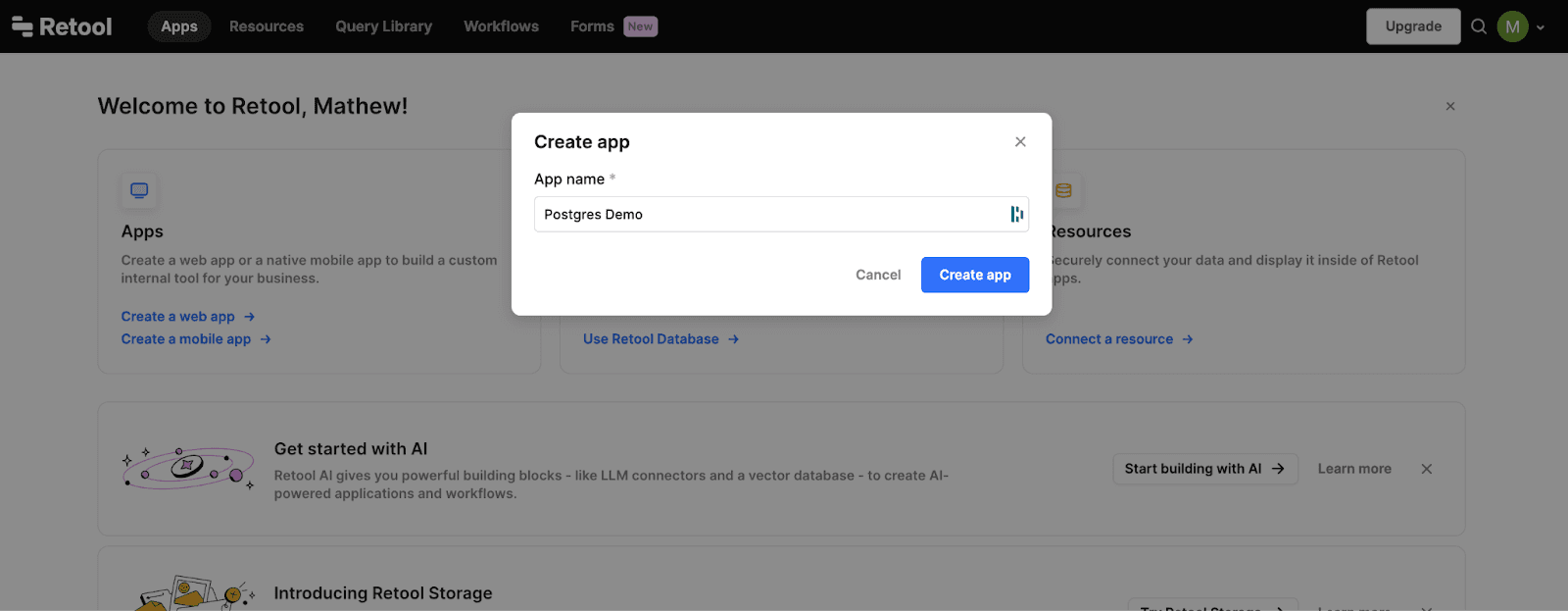The image size is (1568, 611).
Task: Open the Forms tab marked New
Action: [592, 26]
